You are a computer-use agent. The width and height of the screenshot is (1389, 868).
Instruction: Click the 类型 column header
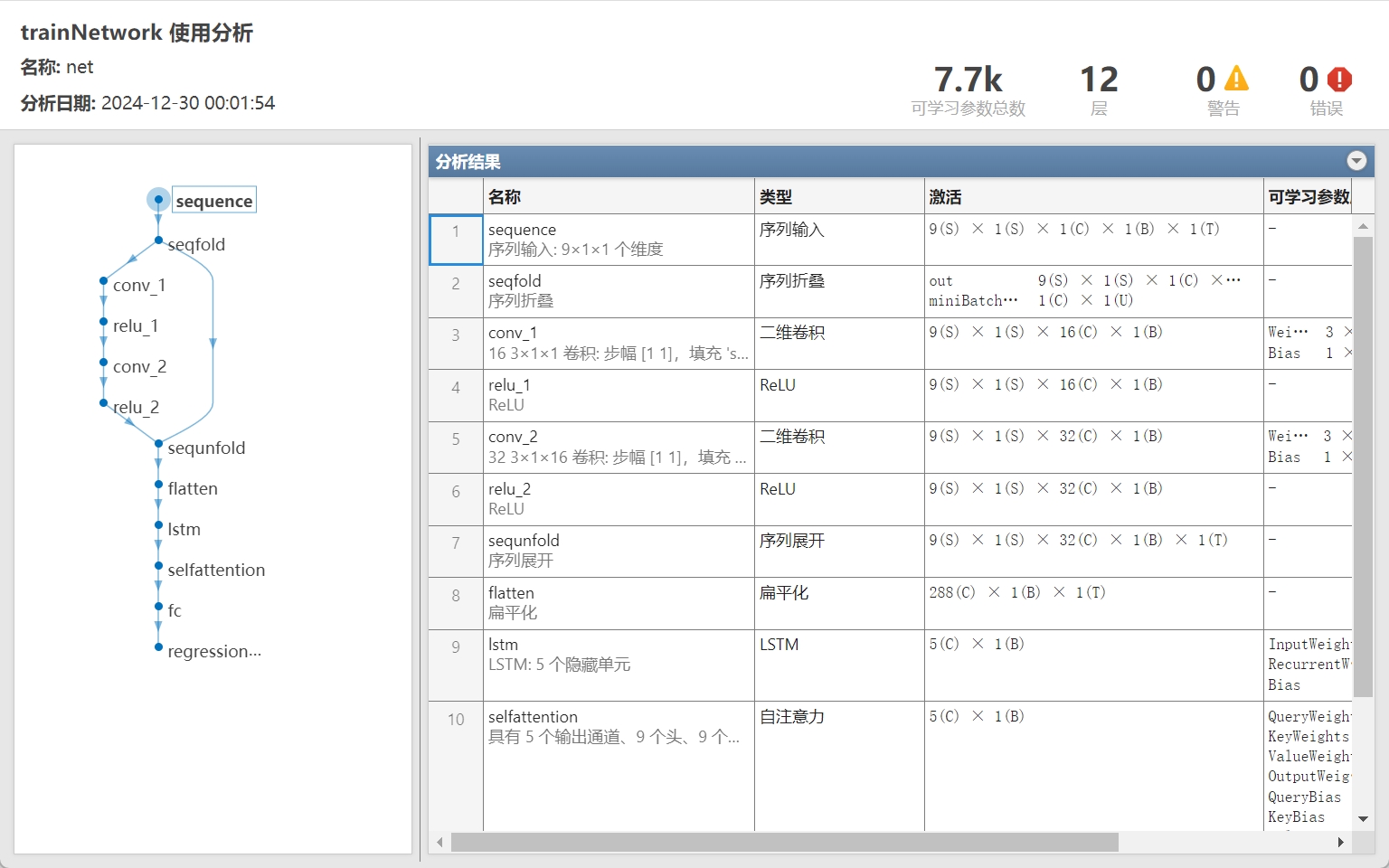[x=773, y=196]
